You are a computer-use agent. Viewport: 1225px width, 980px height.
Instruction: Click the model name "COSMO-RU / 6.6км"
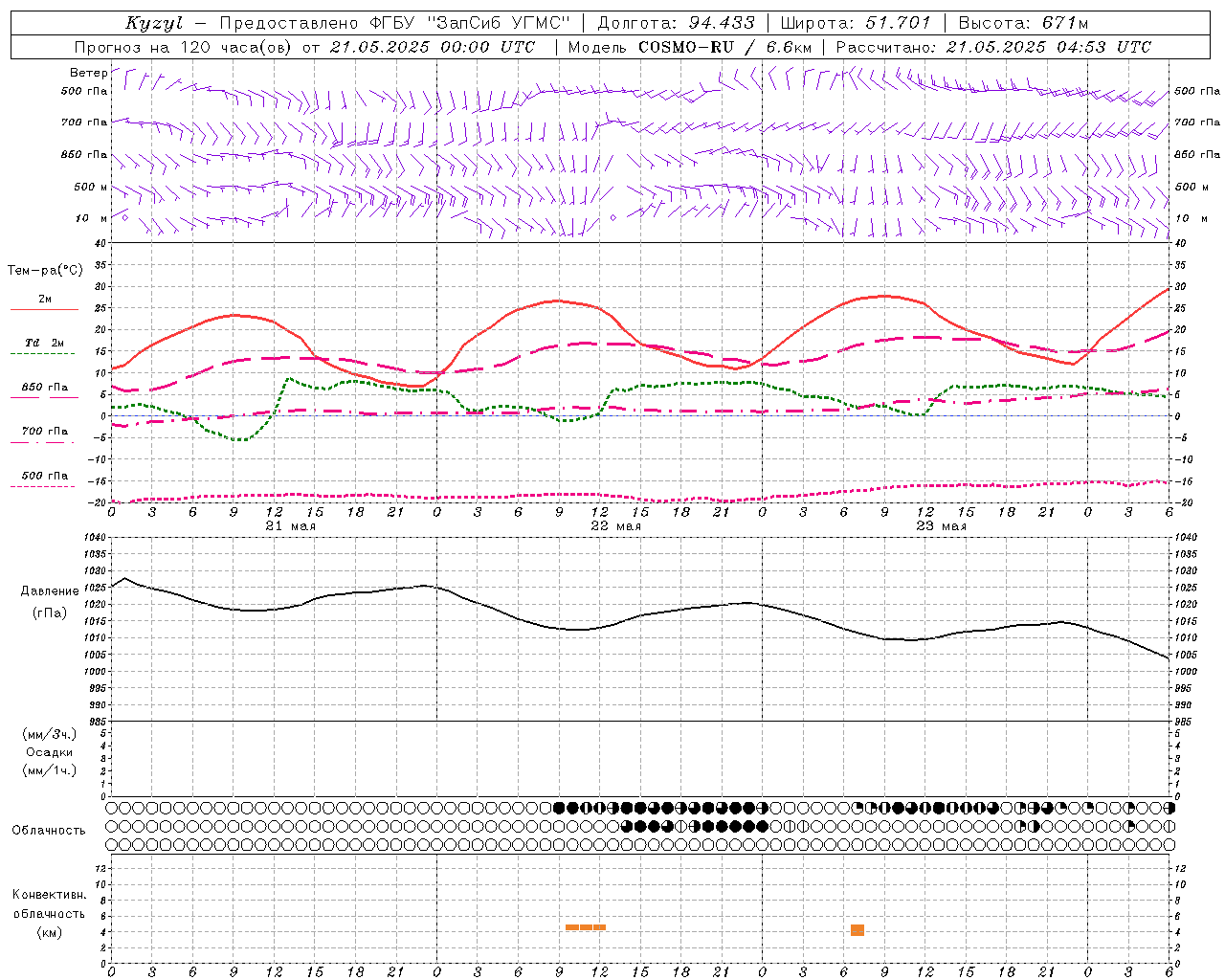click(724, 47)
